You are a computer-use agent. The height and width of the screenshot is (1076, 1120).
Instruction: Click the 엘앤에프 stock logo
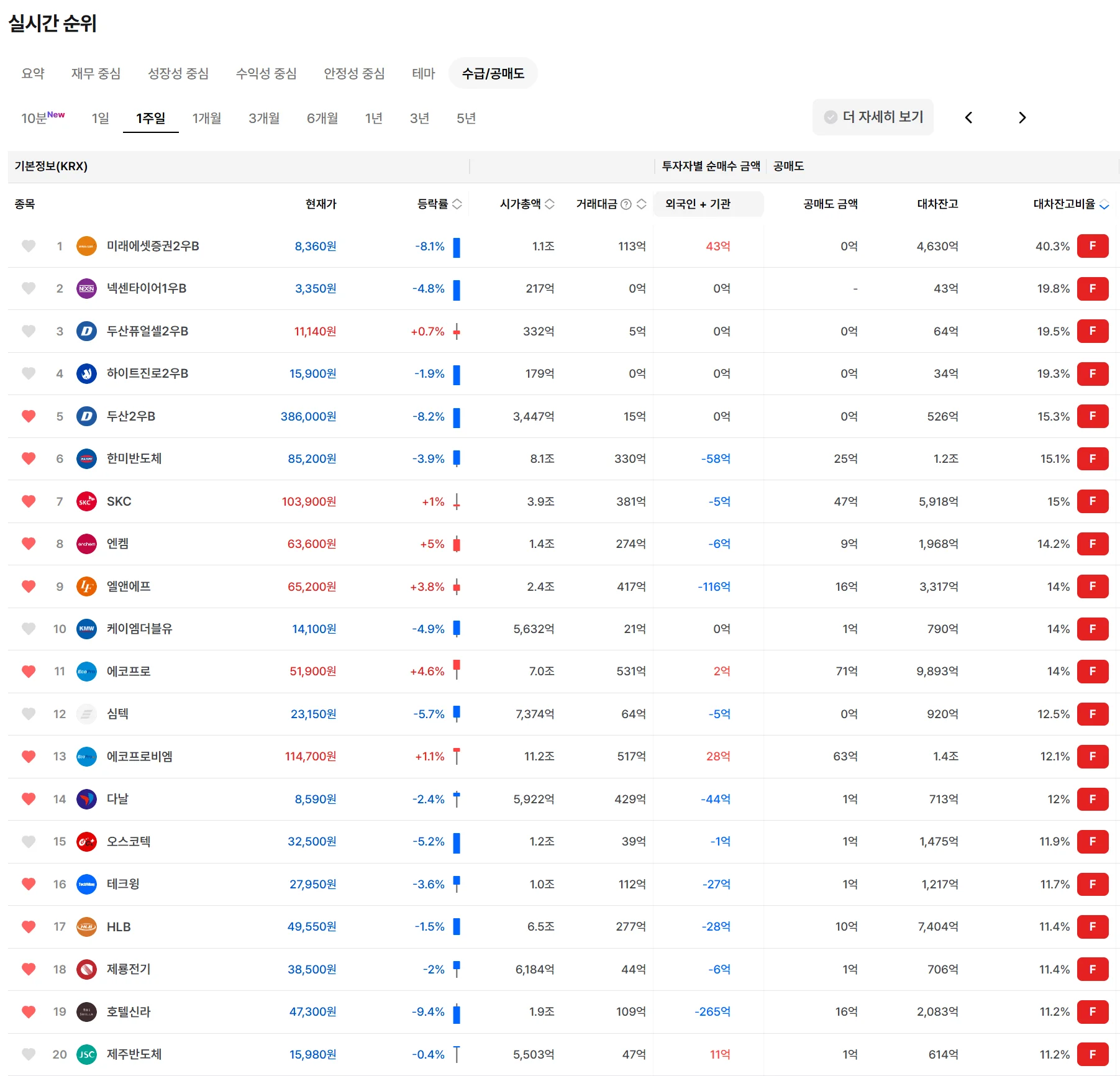pos(86,586)
